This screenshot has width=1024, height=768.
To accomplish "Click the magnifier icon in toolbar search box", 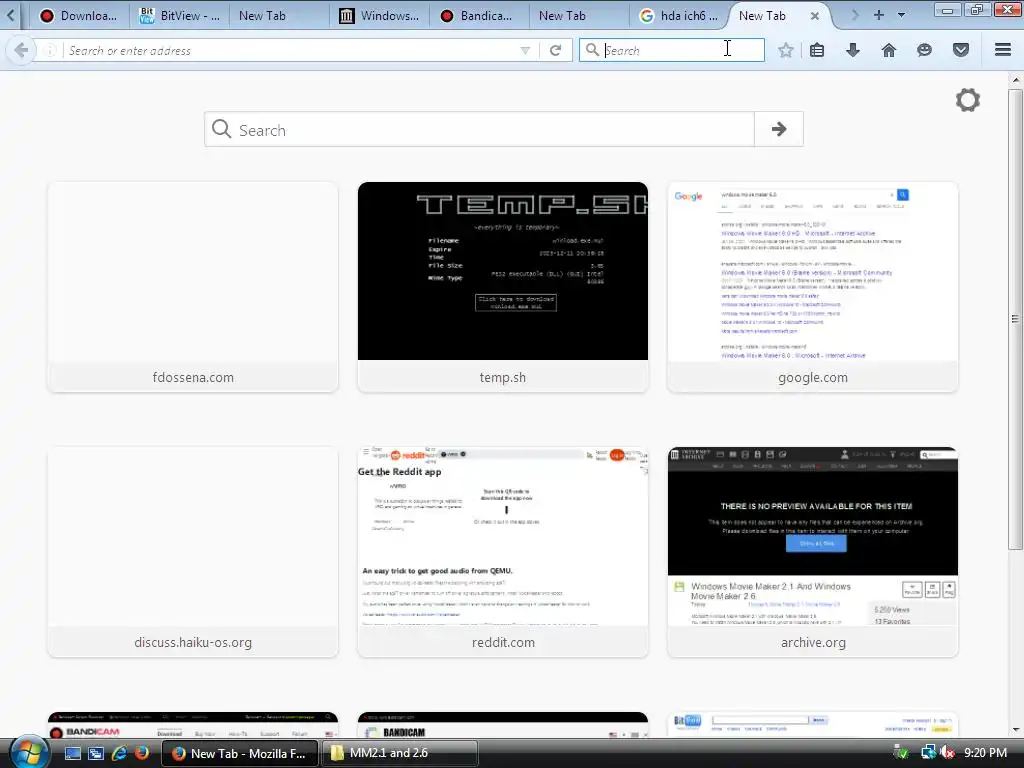I will 592,50.
